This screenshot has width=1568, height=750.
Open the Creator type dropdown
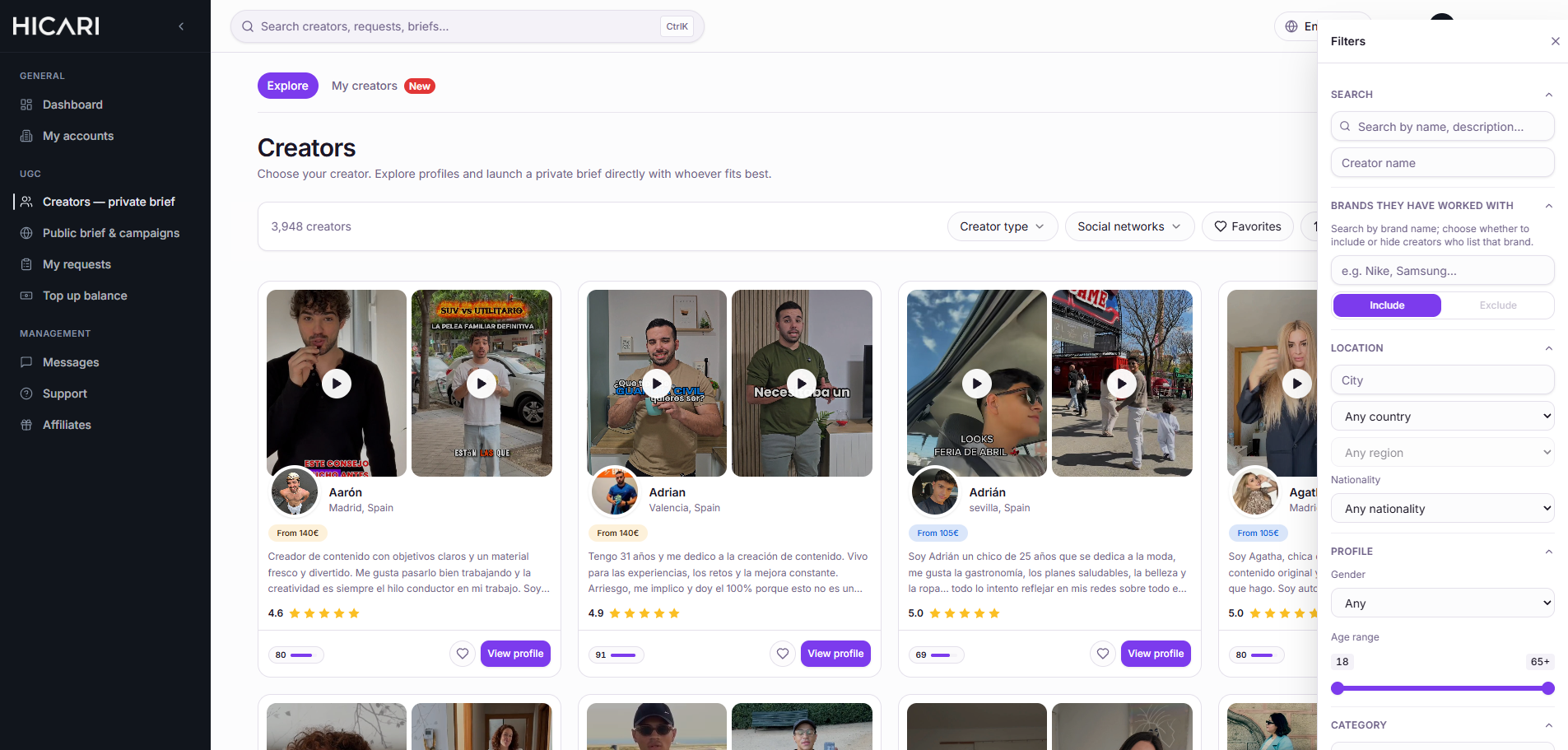[x=1003, y=226]
